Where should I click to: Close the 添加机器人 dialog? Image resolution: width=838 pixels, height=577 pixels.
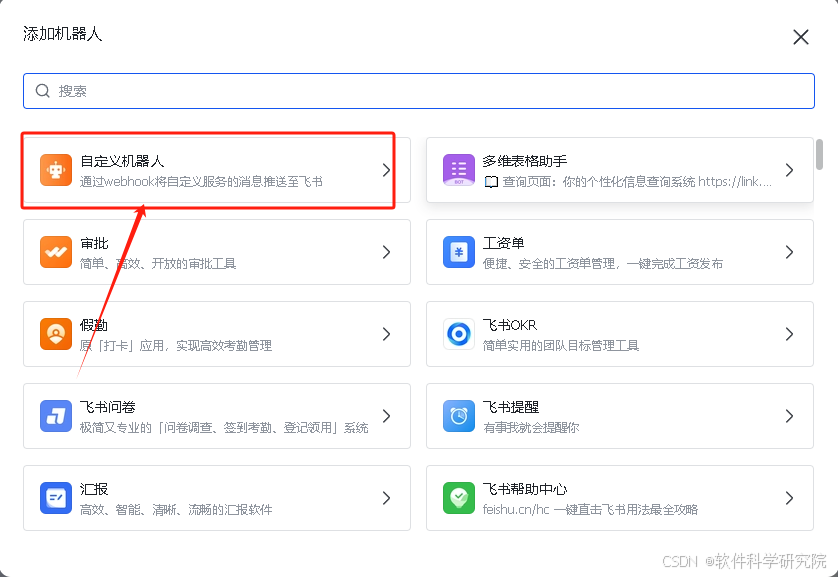coord(801,37)
